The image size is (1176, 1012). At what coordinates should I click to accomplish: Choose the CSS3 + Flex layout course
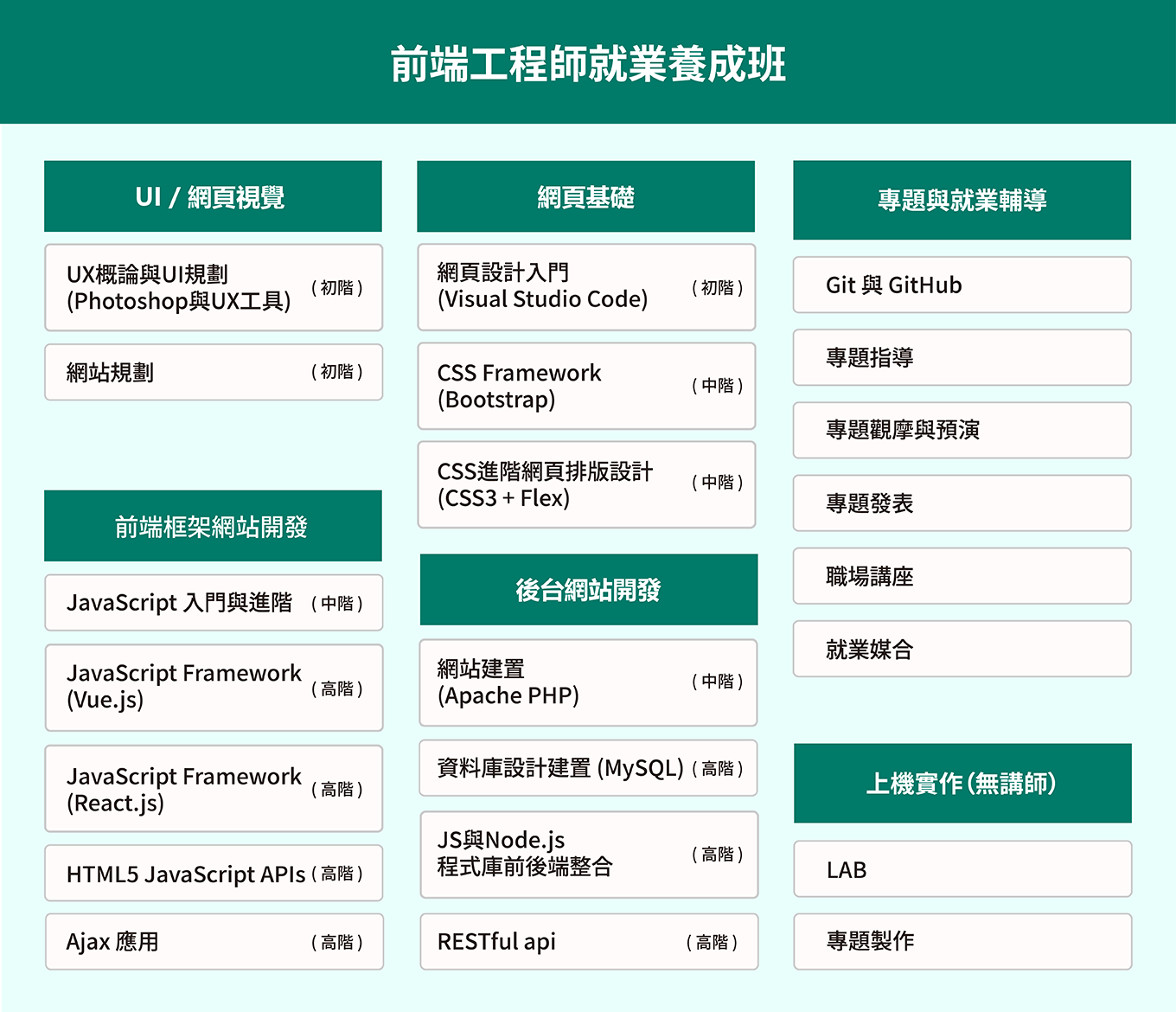(x=585, y=484)
